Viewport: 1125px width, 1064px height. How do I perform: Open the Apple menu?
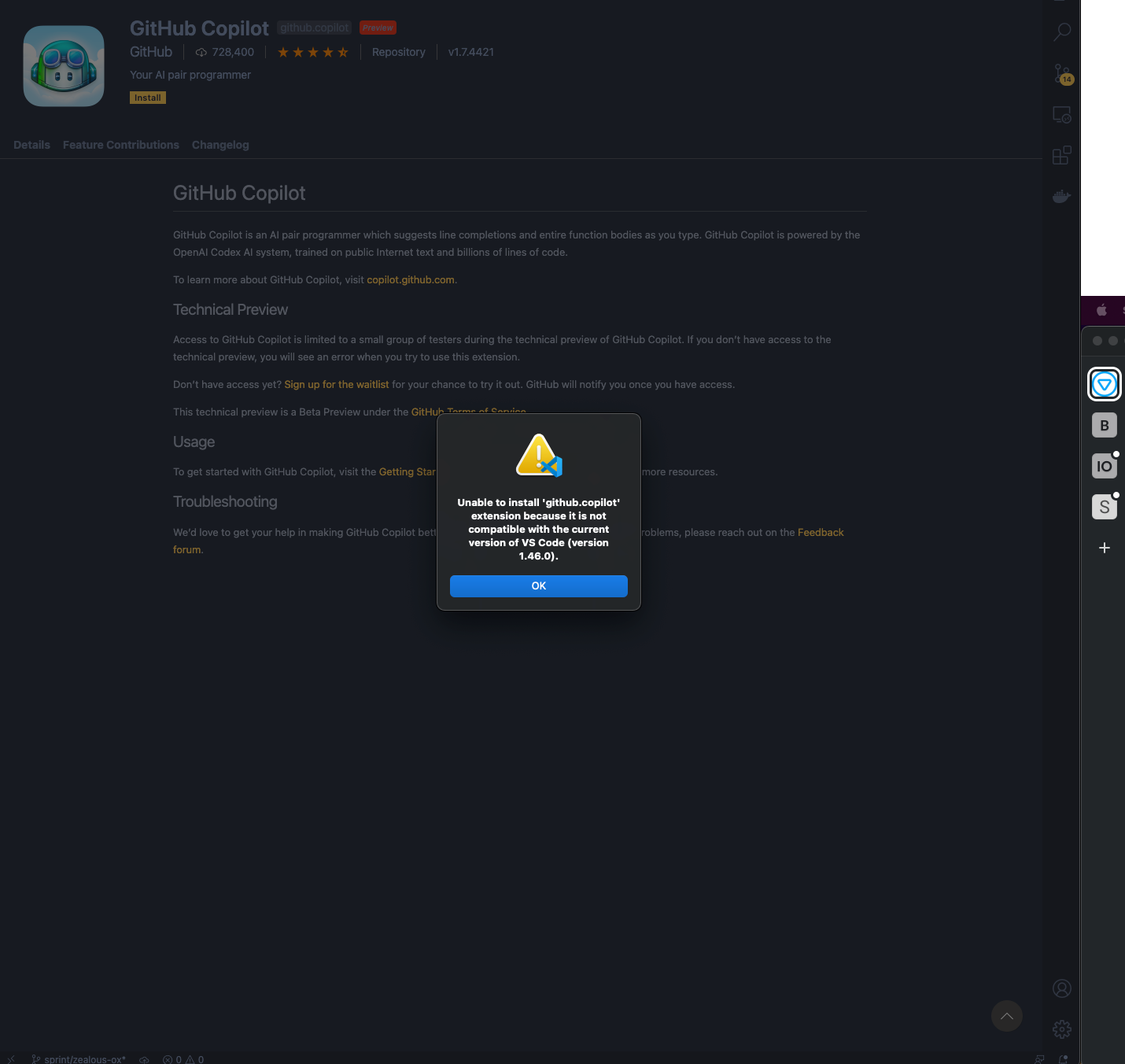point(1102,310)
